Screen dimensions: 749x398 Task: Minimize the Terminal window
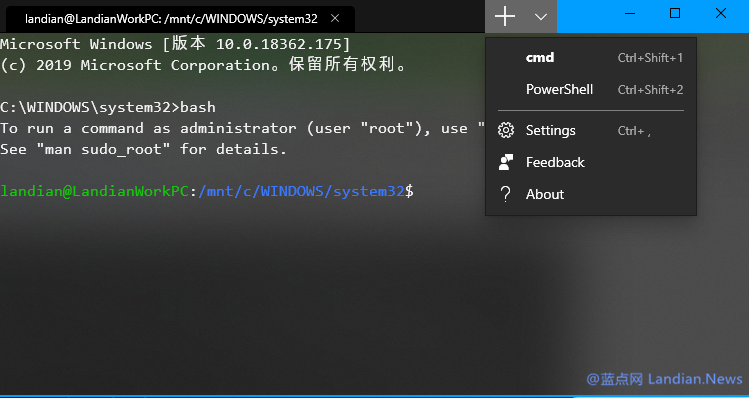click(630, 13)
